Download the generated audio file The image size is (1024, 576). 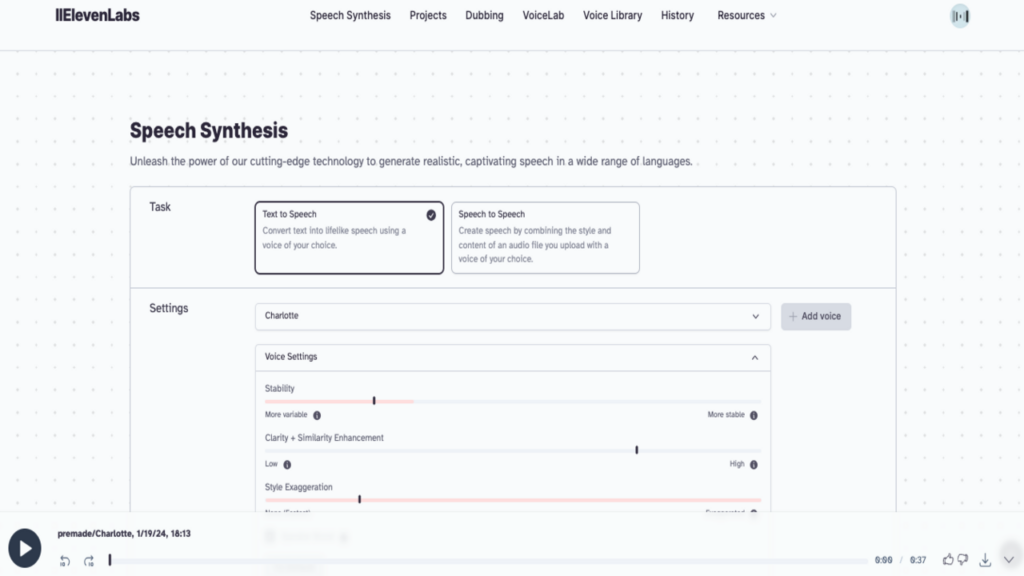[985, 560]
